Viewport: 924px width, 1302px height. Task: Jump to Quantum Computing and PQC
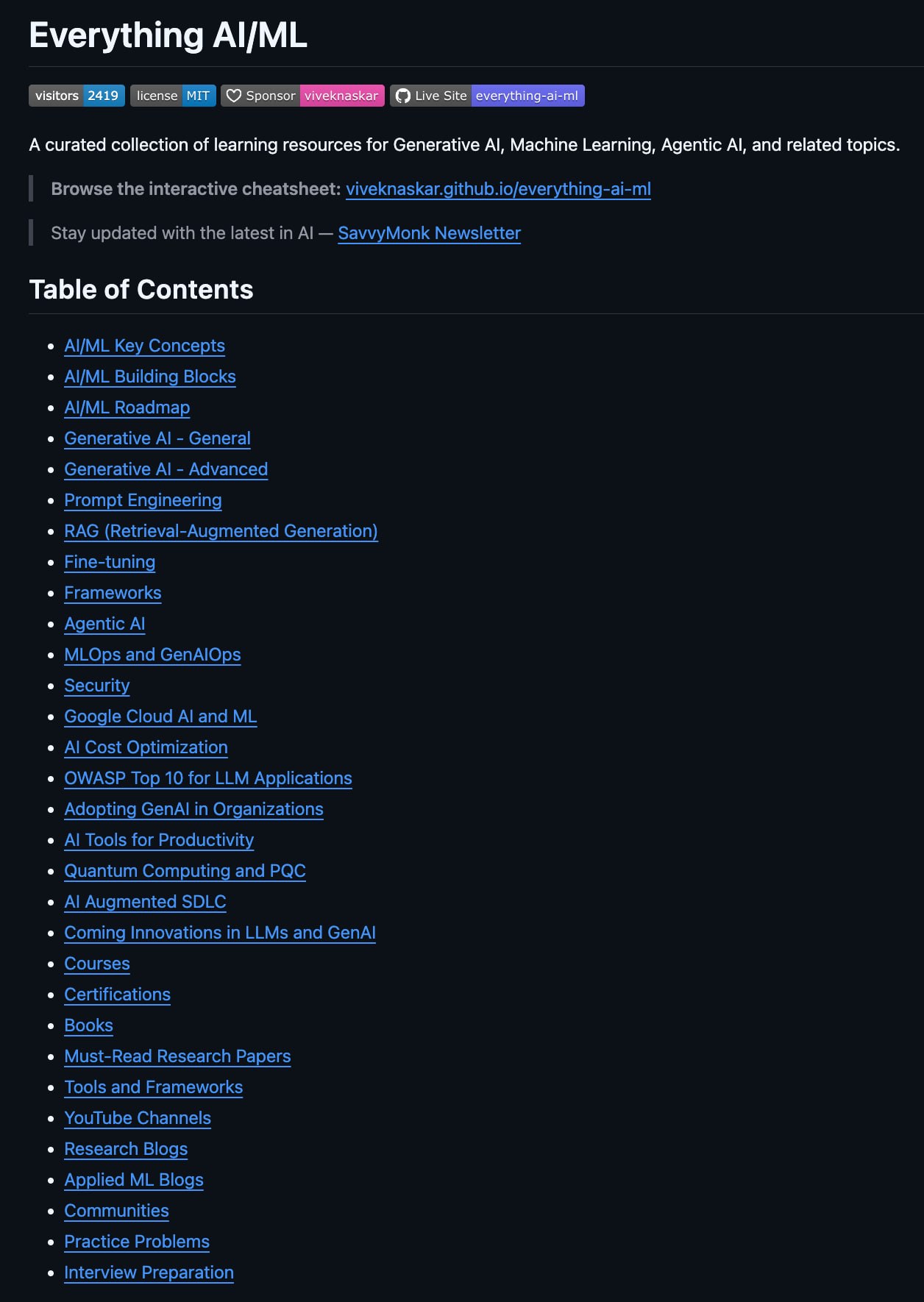pyautogui.click(x=185, y=871)
